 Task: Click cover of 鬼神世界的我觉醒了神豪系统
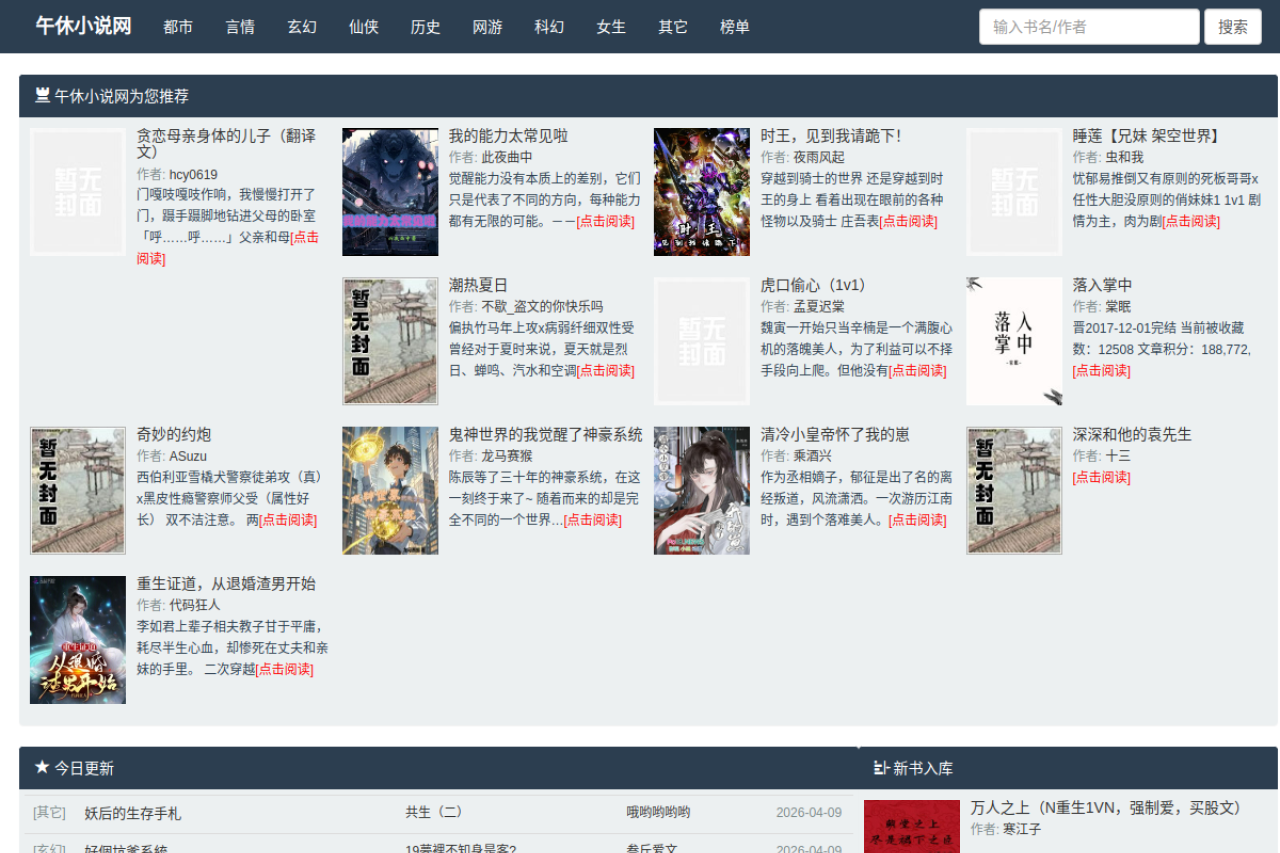click(390, 490)
